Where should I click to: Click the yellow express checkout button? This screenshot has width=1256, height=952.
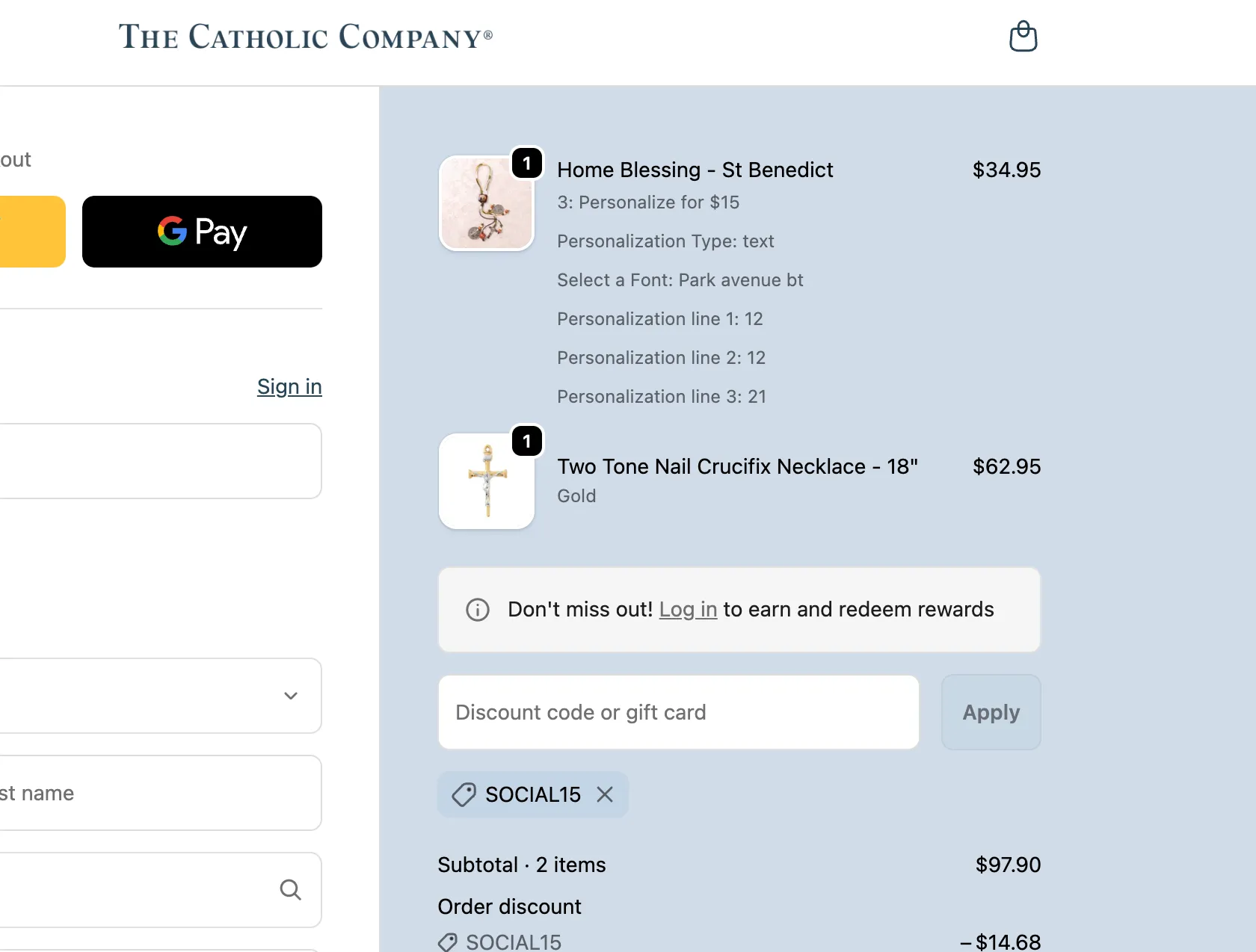tap(30, 232)
